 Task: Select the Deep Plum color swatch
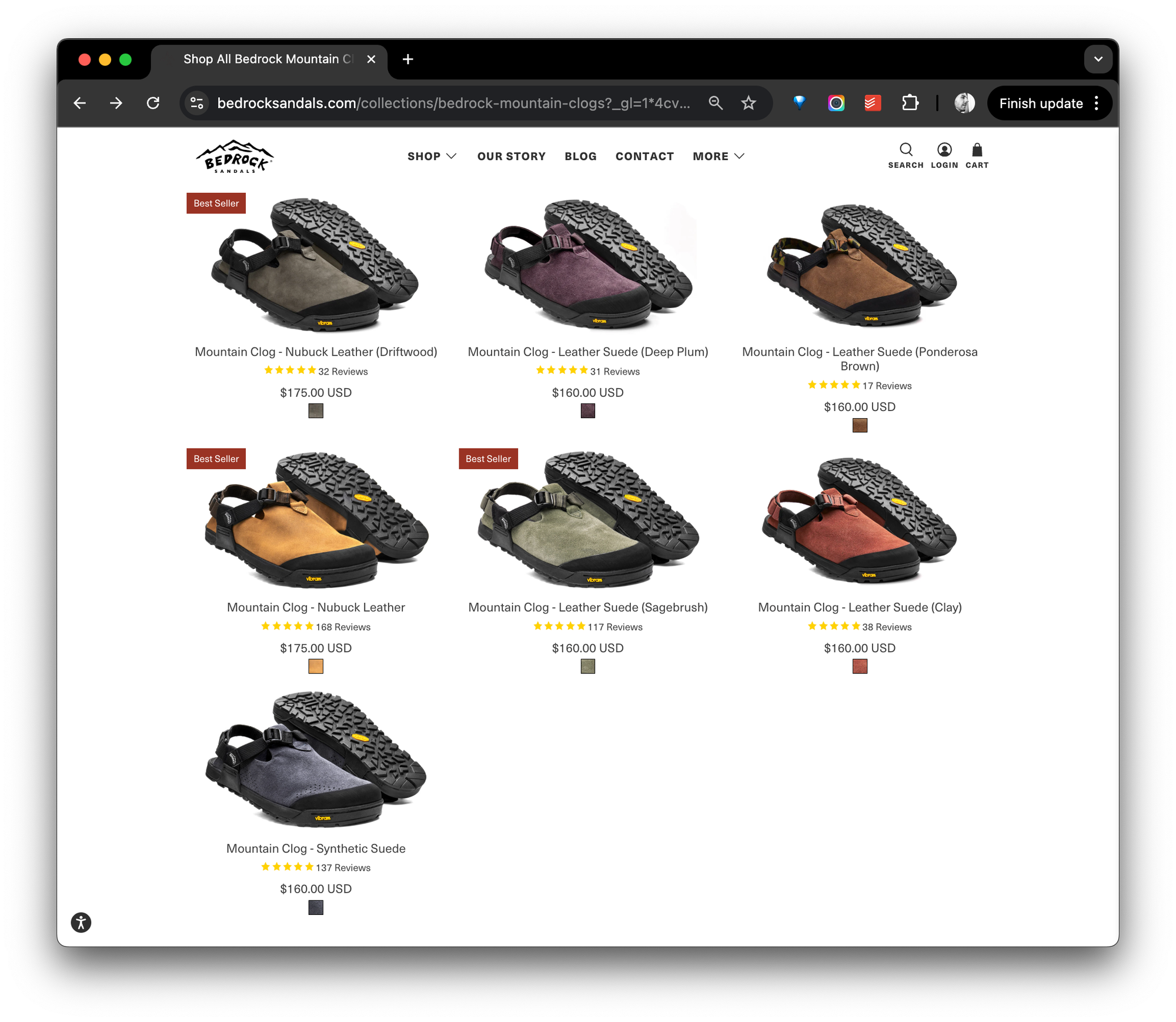point(587,410)
